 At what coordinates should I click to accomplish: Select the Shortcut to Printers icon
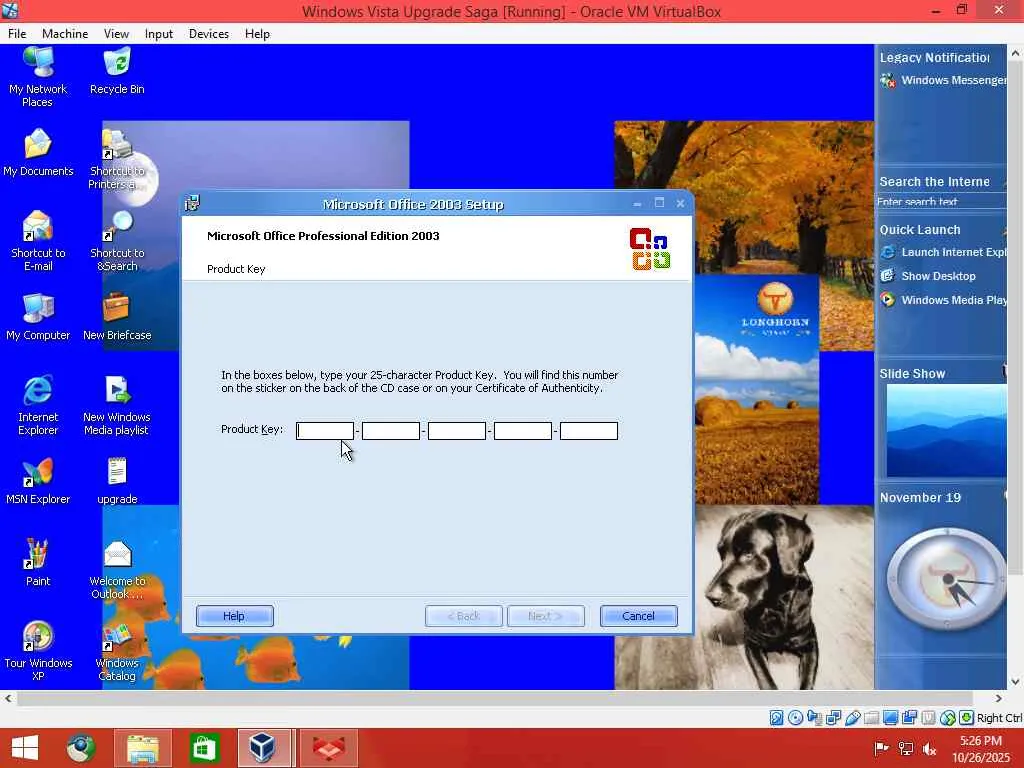[117, 159]
